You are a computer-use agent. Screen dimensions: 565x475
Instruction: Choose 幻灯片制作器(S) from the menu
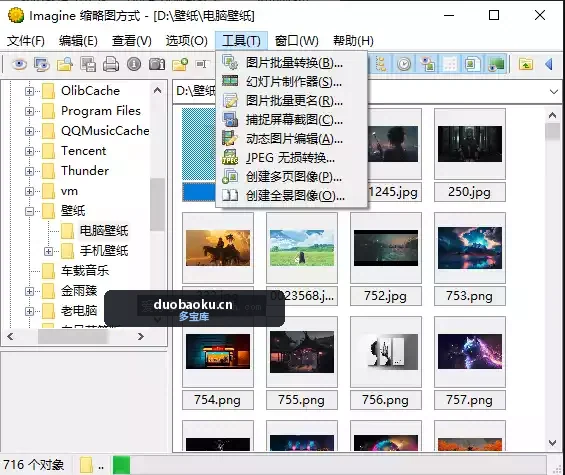(291, 82)
